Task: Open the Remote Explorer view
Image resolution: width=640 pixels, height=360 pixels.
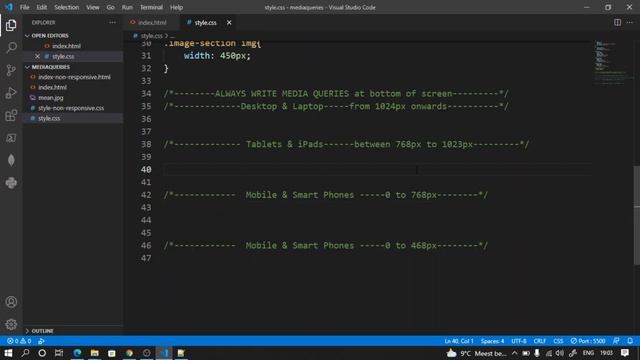Action: pos(11,138)
